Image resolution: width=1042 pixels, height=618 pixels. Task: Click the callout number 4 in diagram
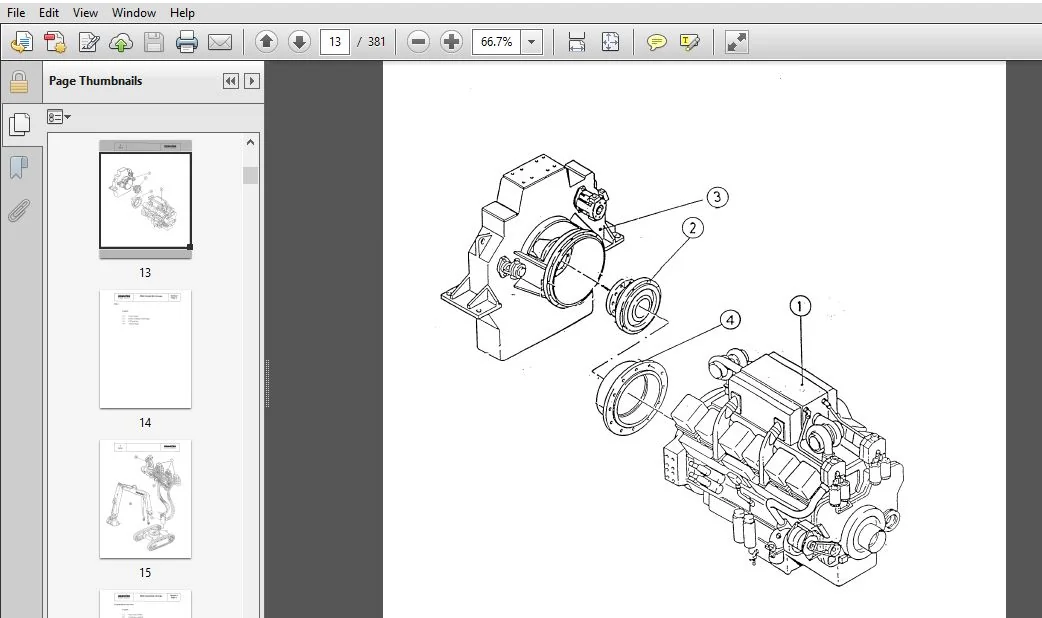(730, 320)
